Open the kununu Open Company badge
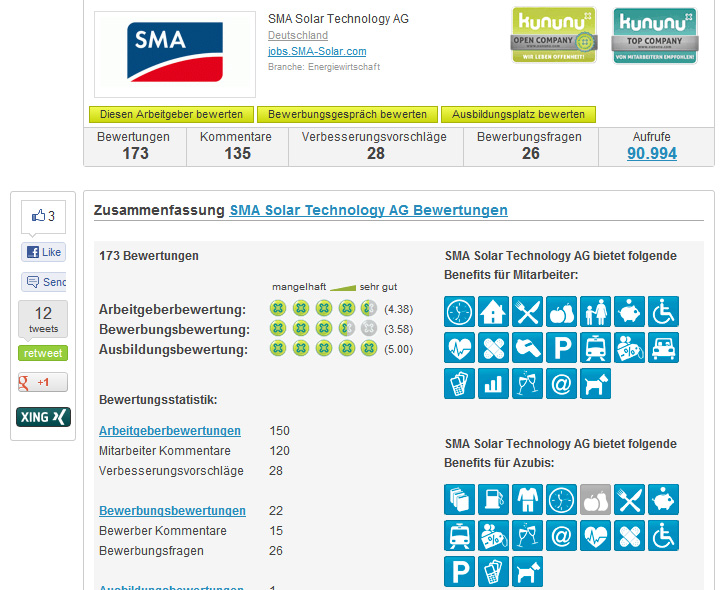The height and width of the screenshot is (590, 720). (x=554, y=36)
